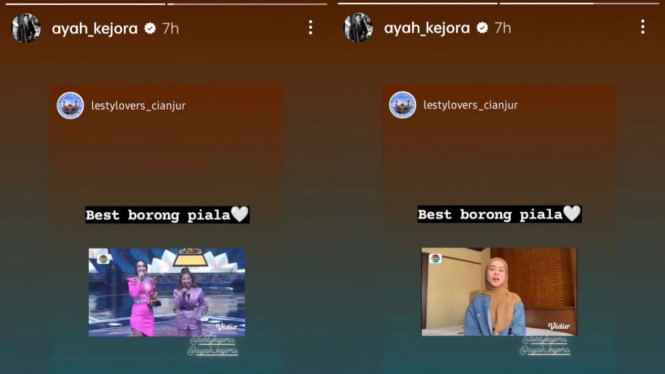Viewport: 665px width, 374px height.
Task: Tap 'Best borong piala' caption in left story
Action: [x=167, y=215]
